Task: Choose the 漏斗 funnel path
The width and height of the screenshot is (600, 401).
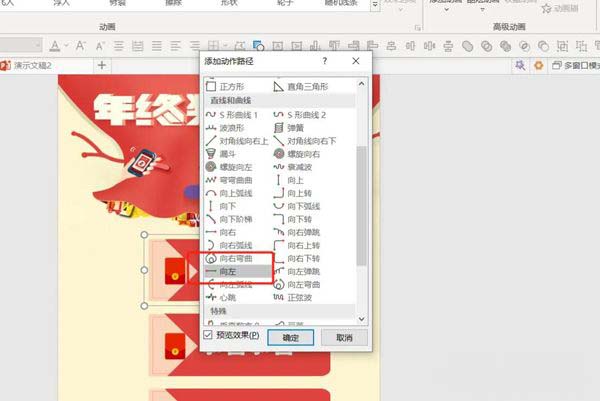Action: 221,154
